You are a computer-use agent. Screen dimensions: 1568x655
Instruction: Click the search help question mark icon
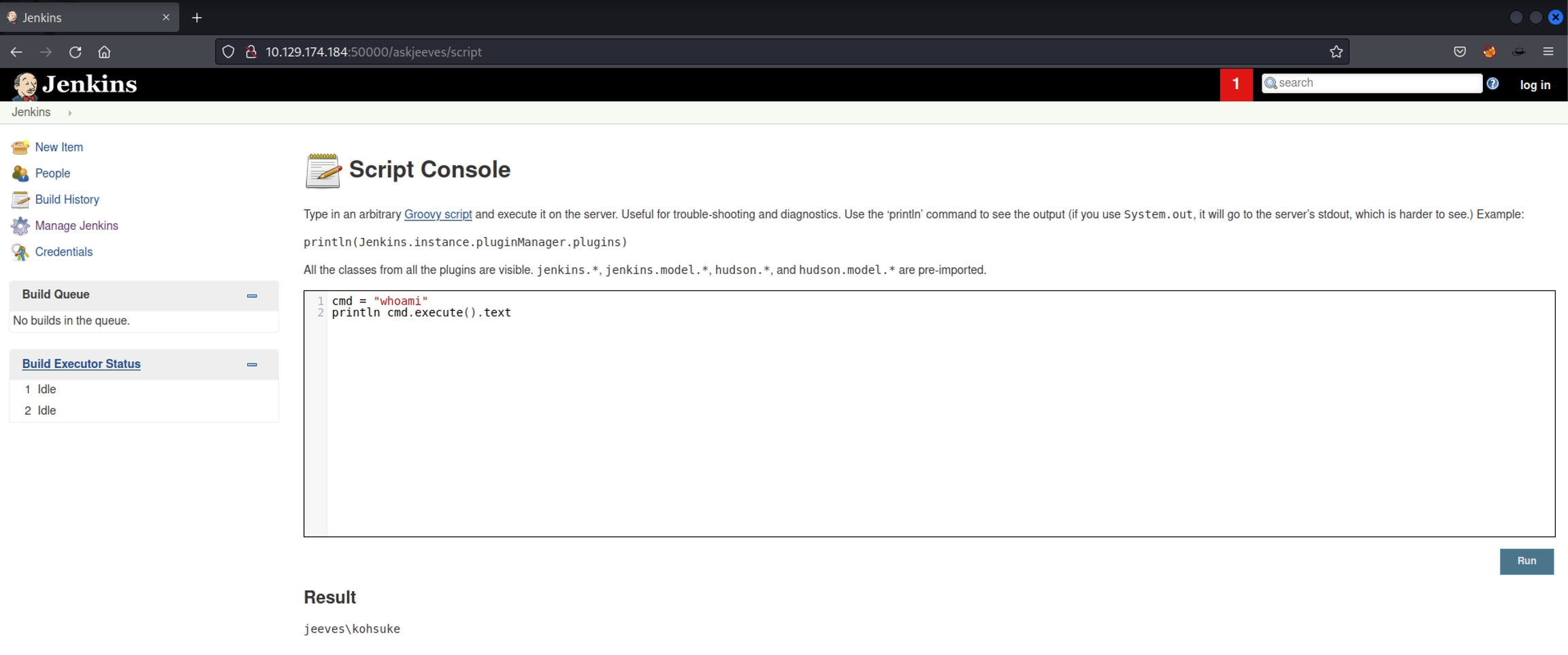coord(1492,84)
